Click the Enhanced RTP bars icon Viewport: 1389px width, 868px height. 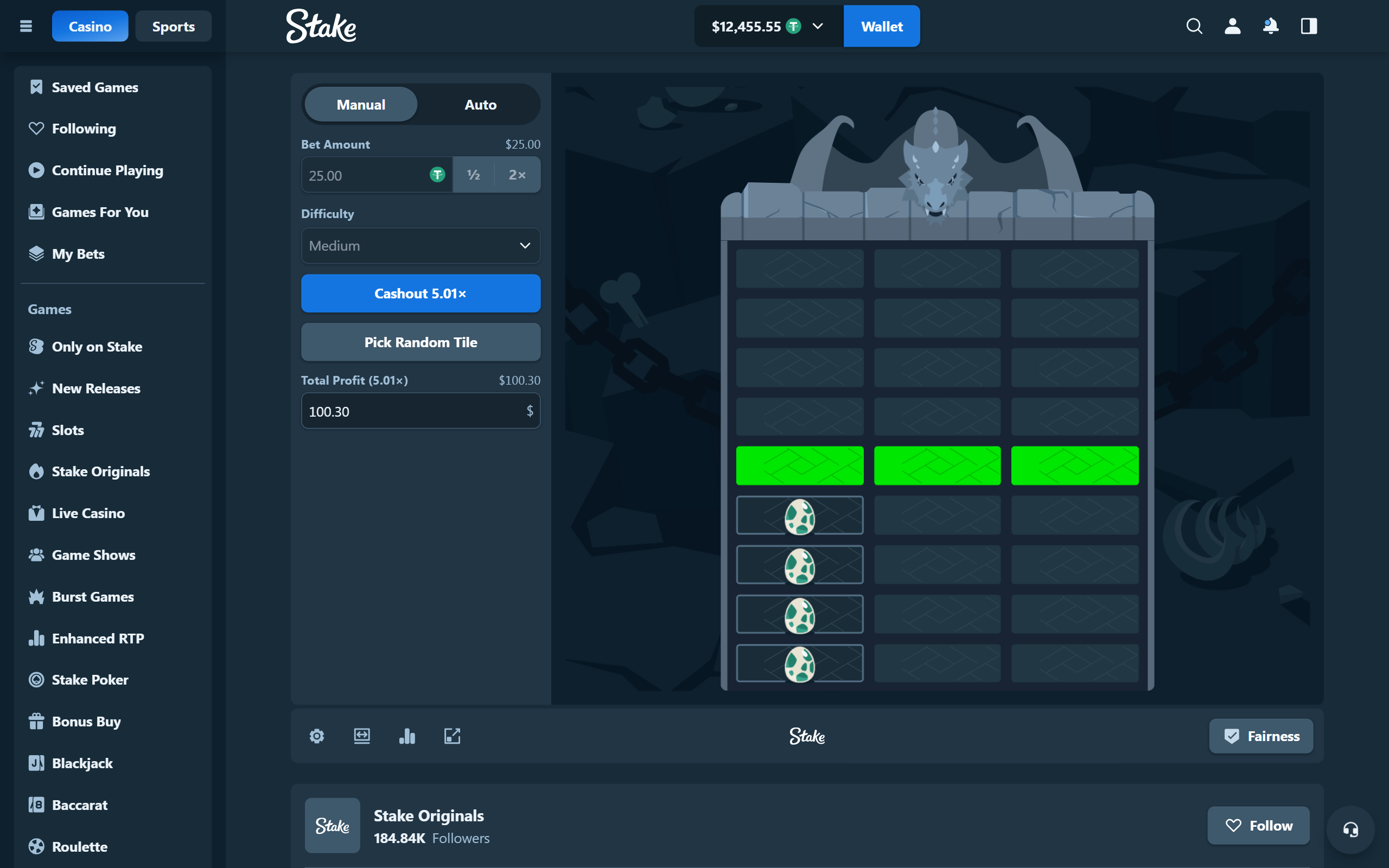click(x=36, y=639)
